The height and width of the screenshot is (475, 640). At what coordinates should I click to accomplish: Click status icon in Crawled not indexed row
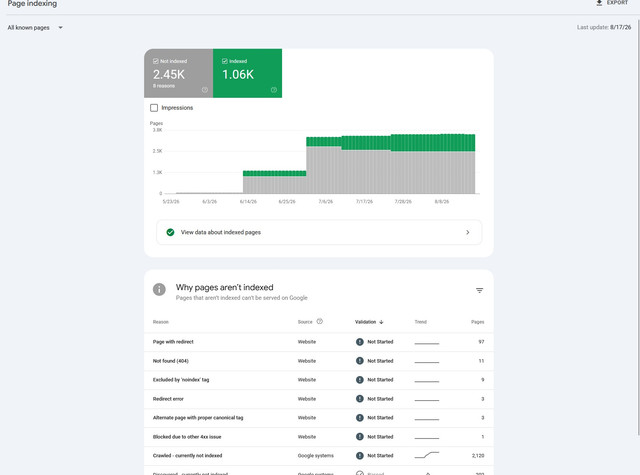click(360, 456)
